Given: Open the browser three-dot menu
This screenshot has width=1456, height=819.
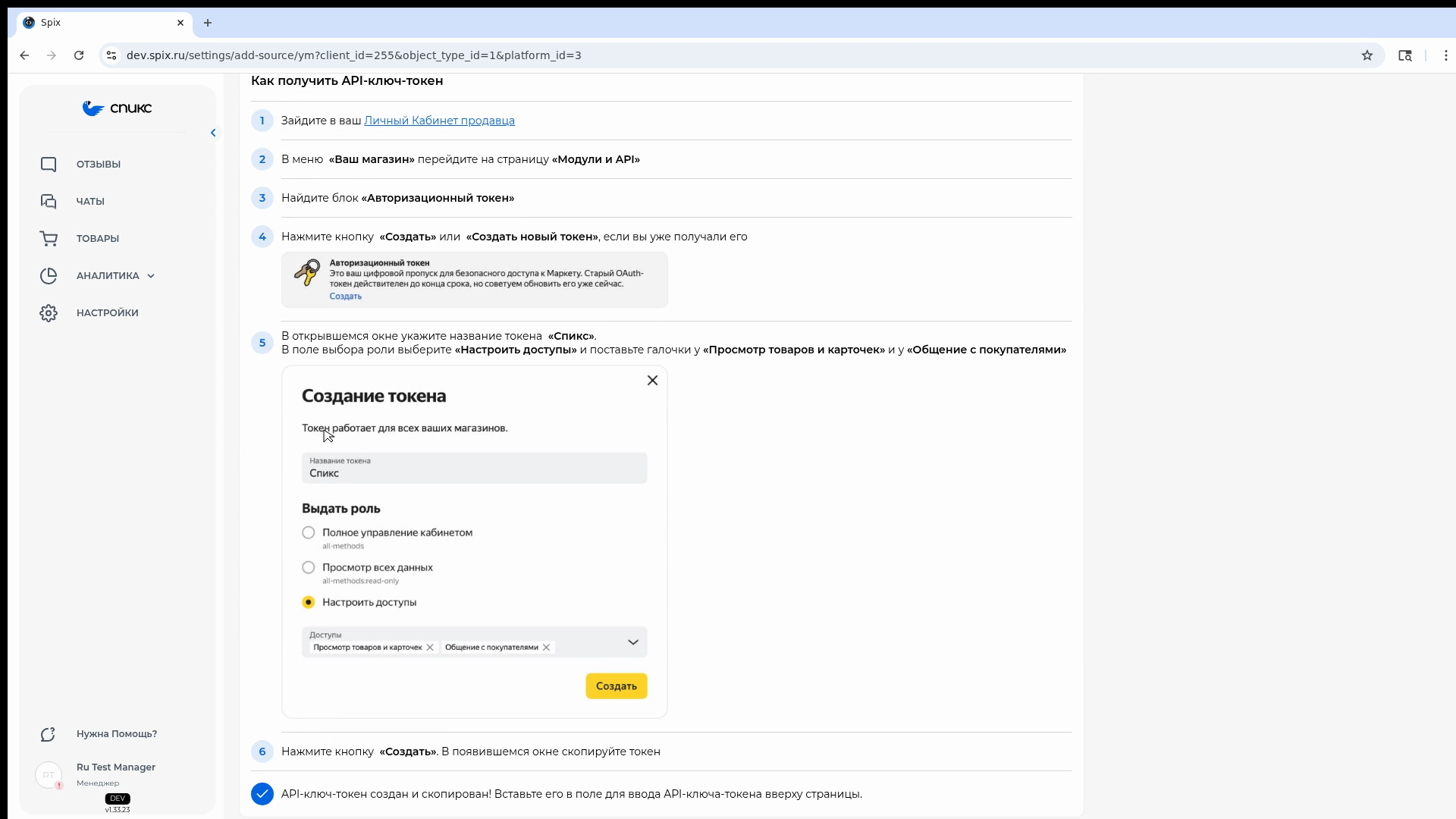Looking at the screenshot, I should 1446,55.
